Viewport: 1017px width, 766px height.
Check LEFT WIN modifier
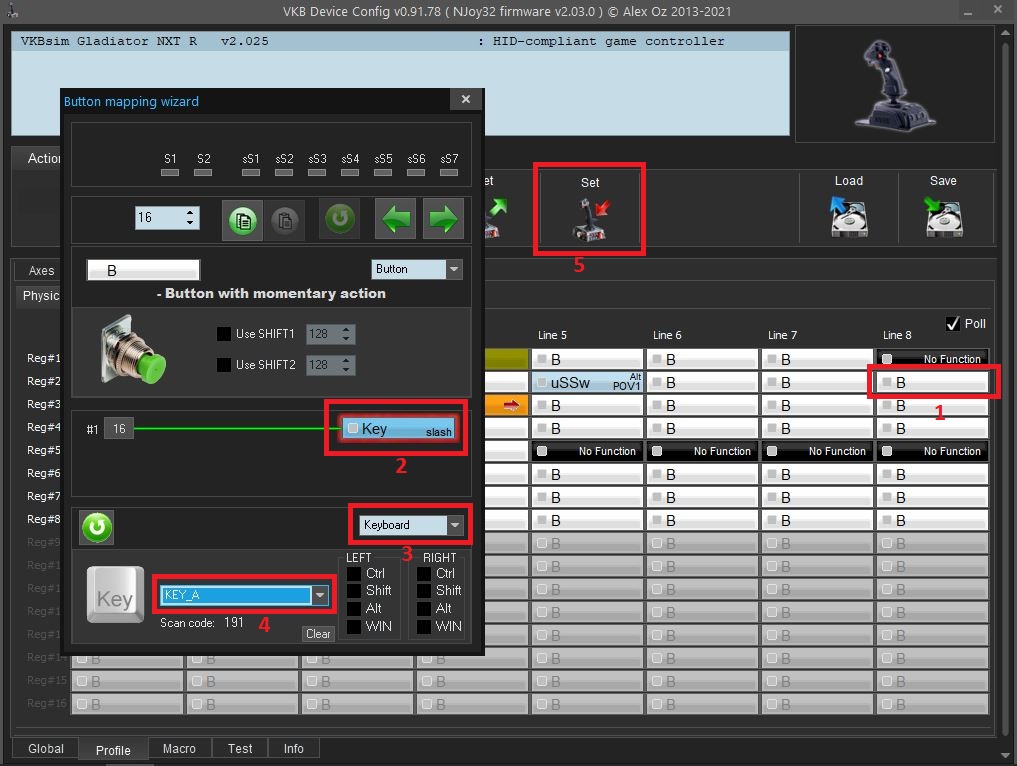(354, 626)
